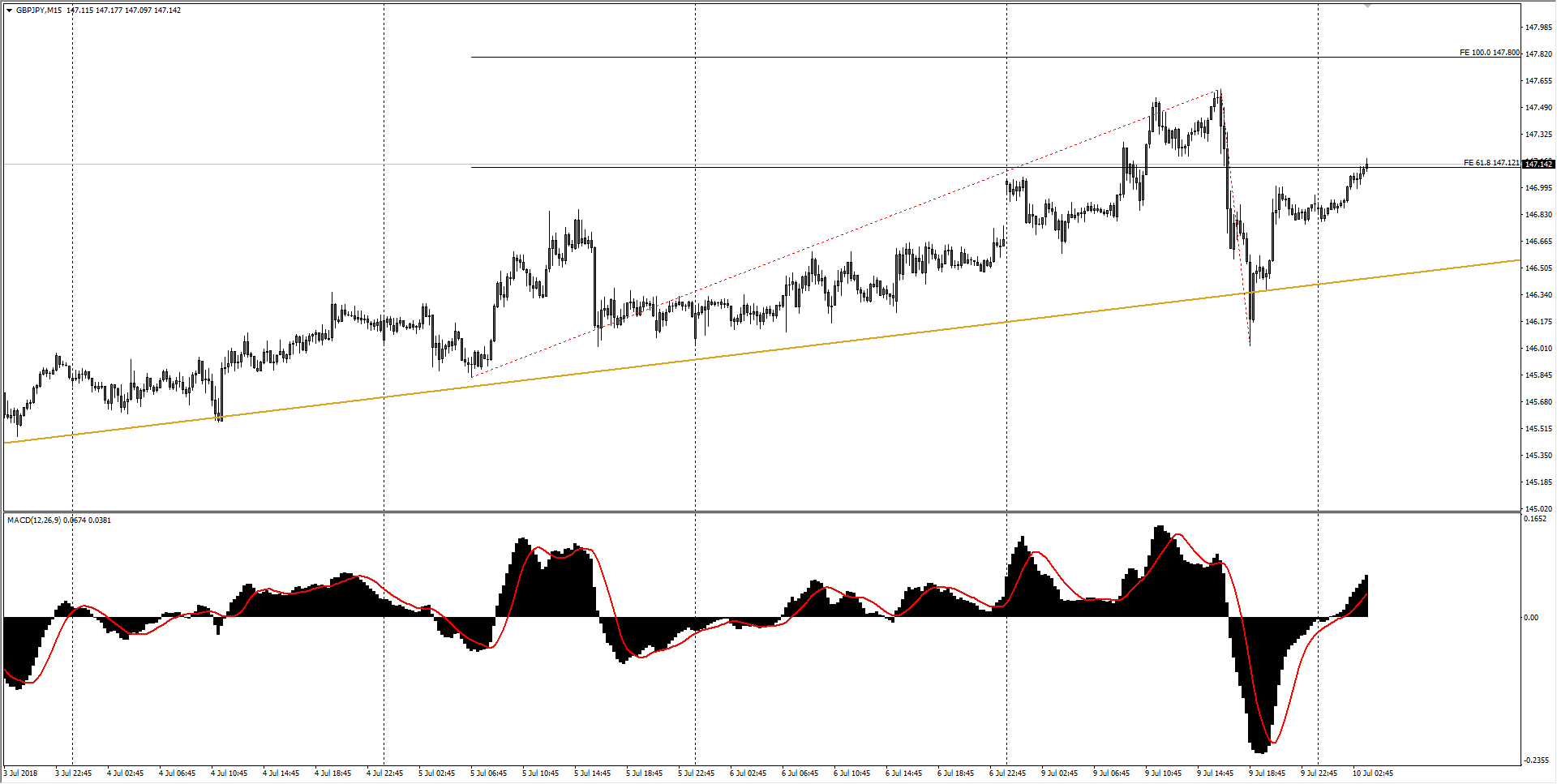1557x784 pixels.
Task: Click the FE 61.8 147.121 level label
Action: (1491, 163)
